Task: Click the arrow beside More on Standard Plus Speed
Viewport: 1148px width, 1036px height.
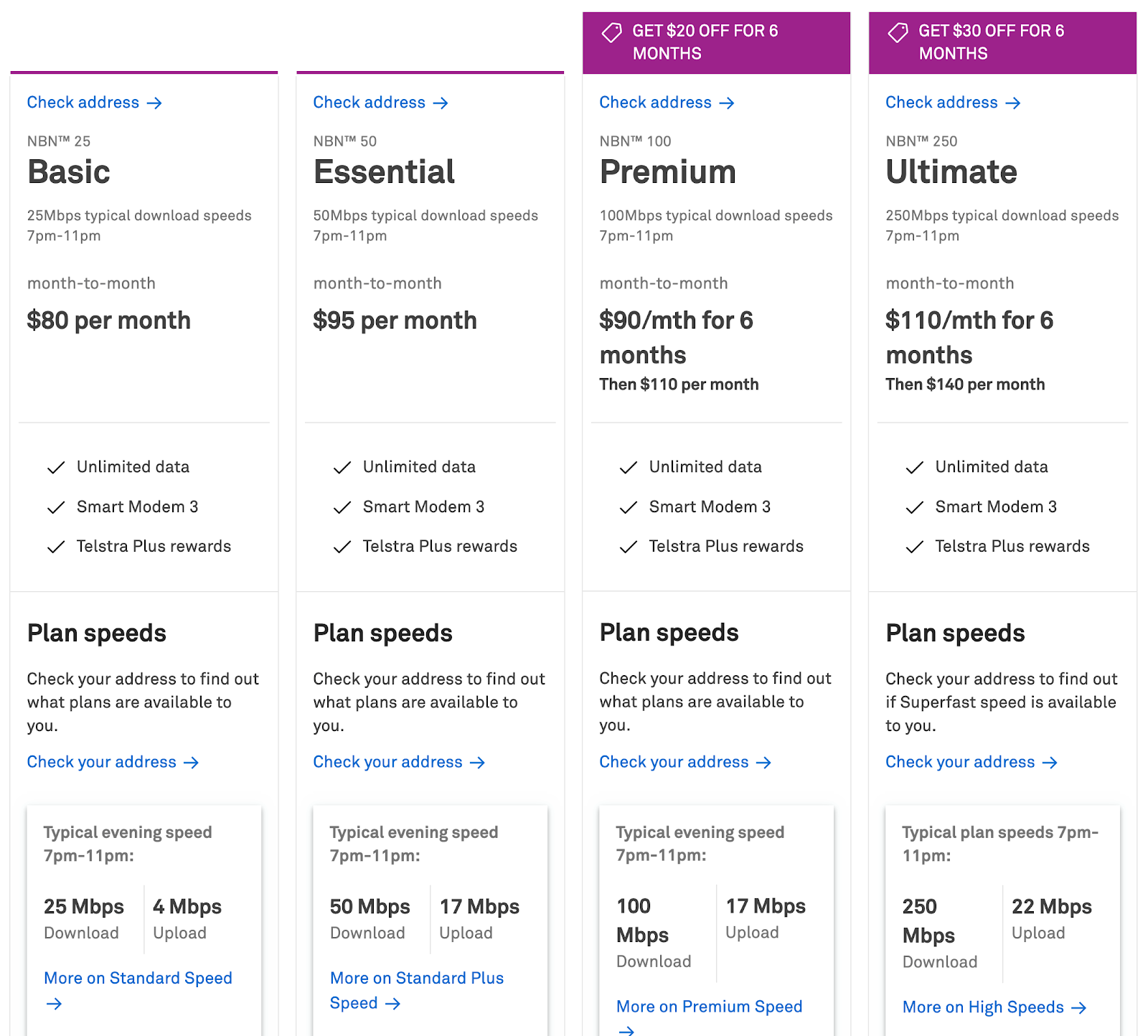Action: pyautogui.click(x=392, y=1004)
